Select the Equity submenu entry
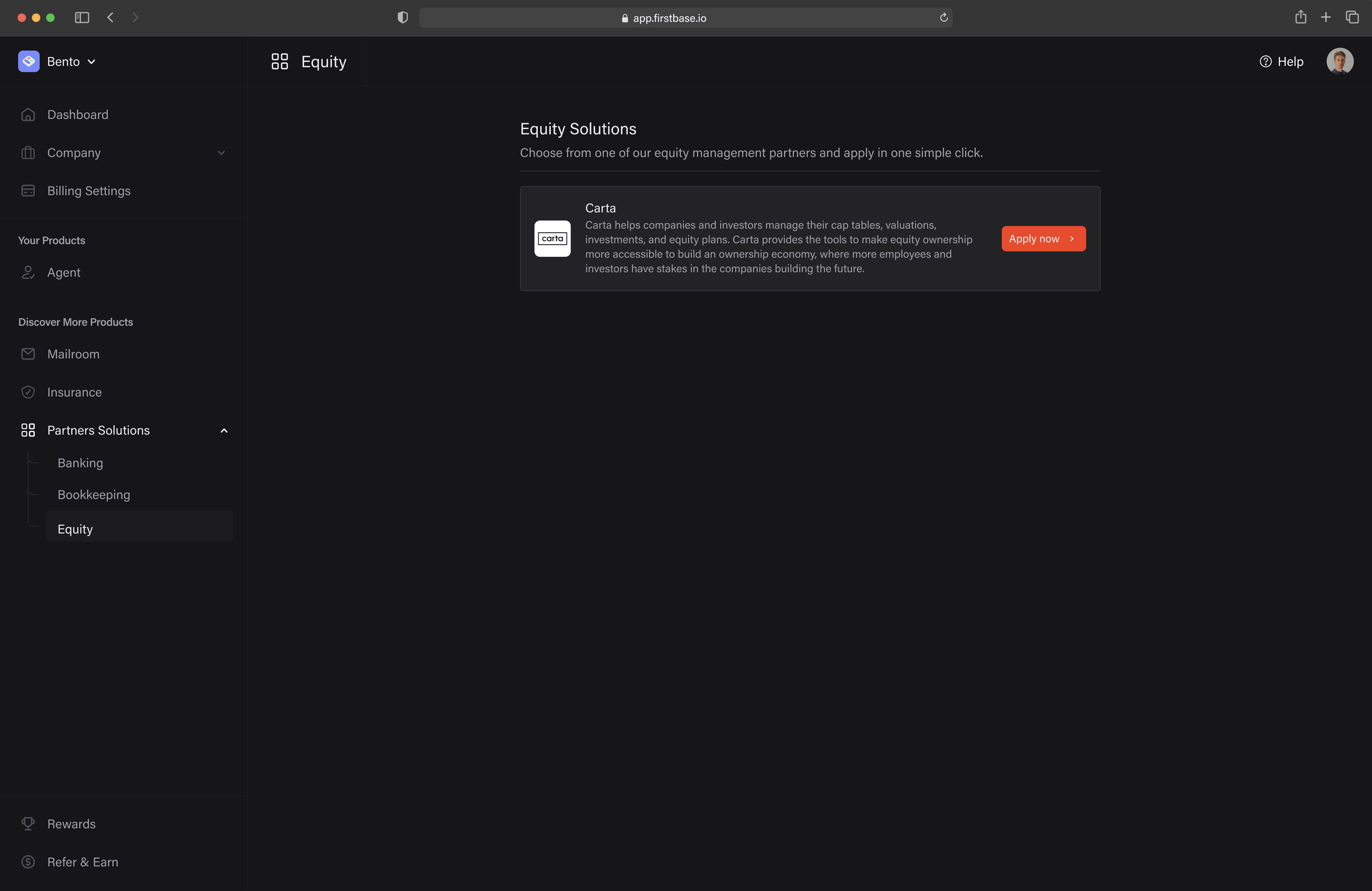The height and width of the screenshot is (891, 1372). tap(74, 529)
